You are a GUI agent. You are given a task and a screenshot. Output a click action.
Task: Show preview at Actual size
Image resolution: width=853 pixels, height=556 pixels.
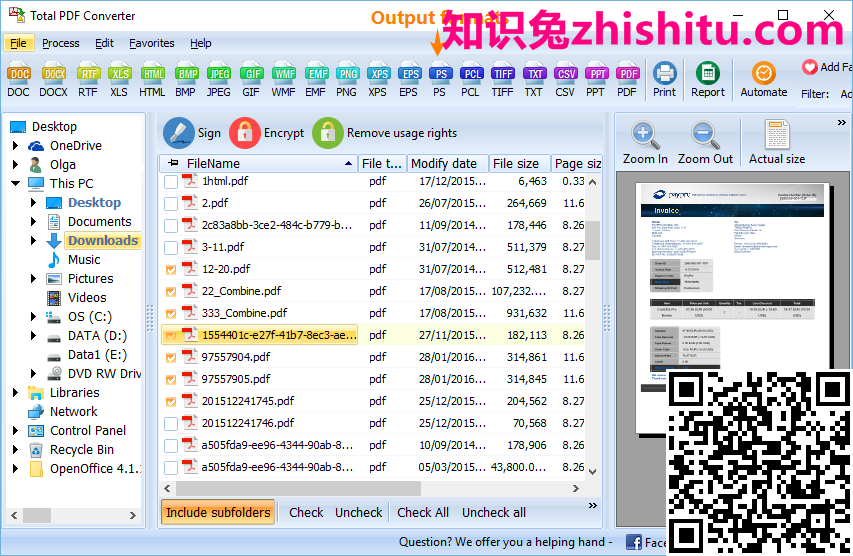coord(777,144)
